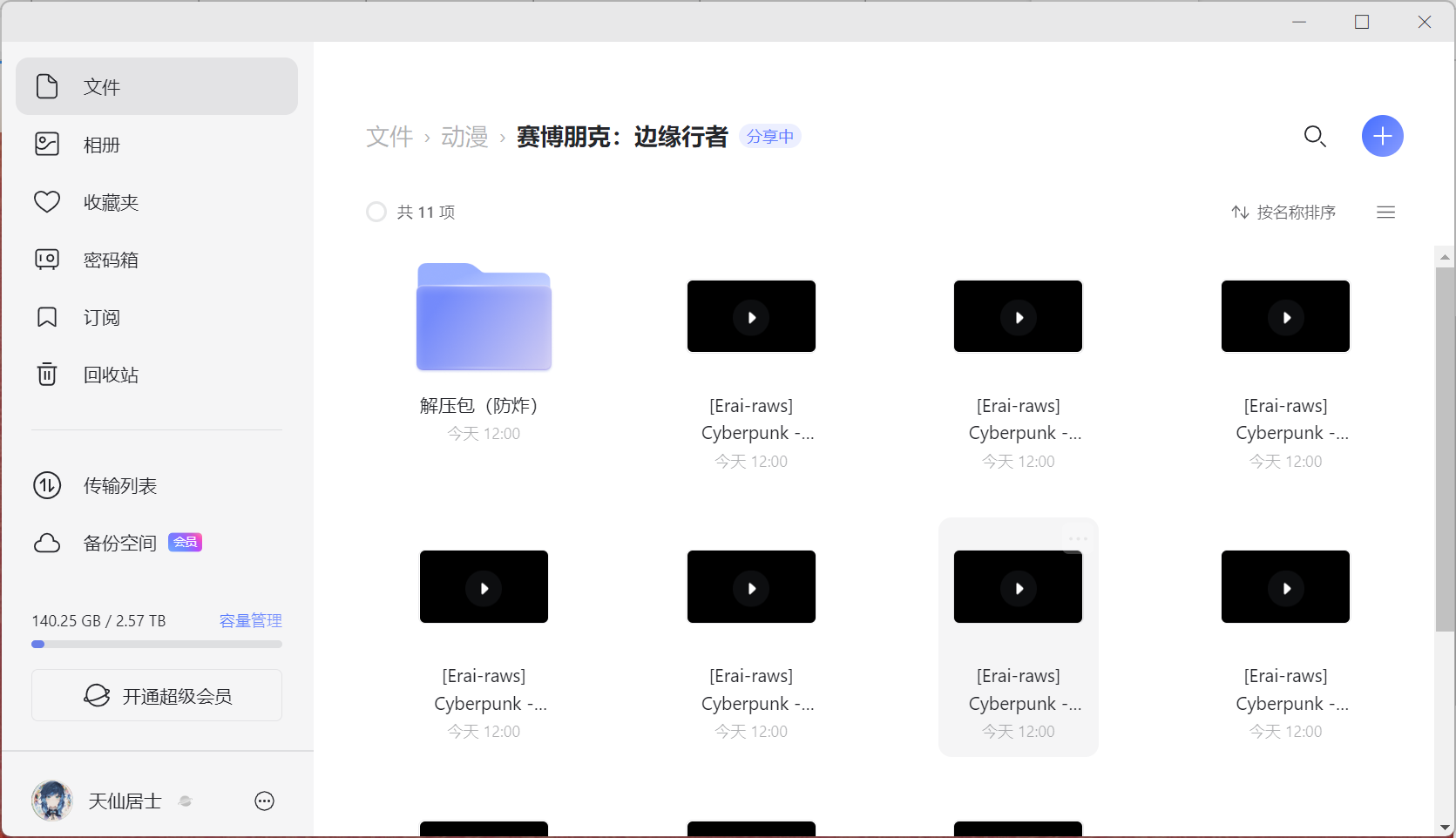Open the 密码箱 safe box
The height and width of the screenshot is (838, 1456).
(157, 260)
